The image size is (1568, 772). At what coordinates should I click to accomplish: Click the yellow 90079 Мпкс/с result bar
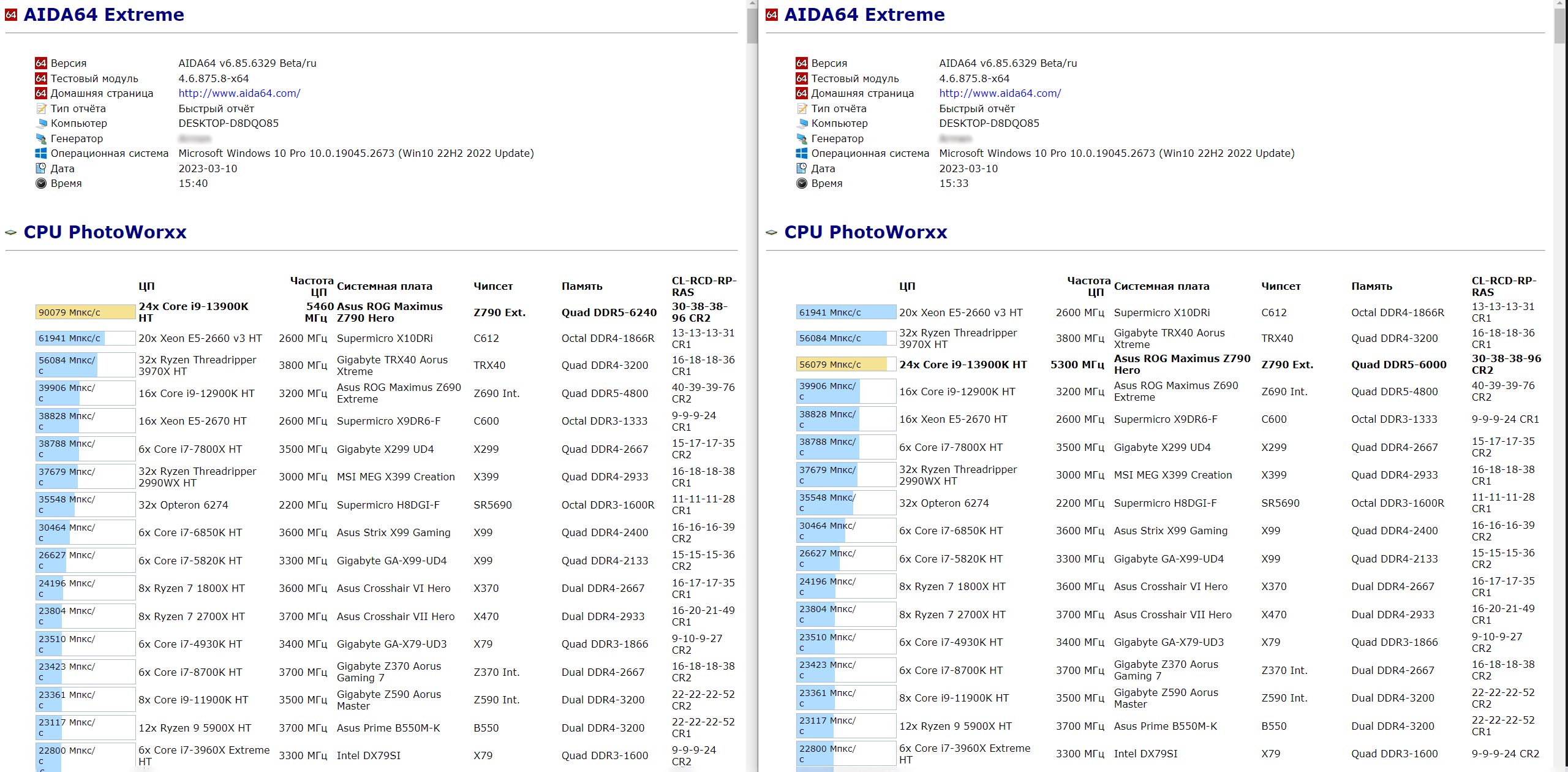tap(86, 312)
